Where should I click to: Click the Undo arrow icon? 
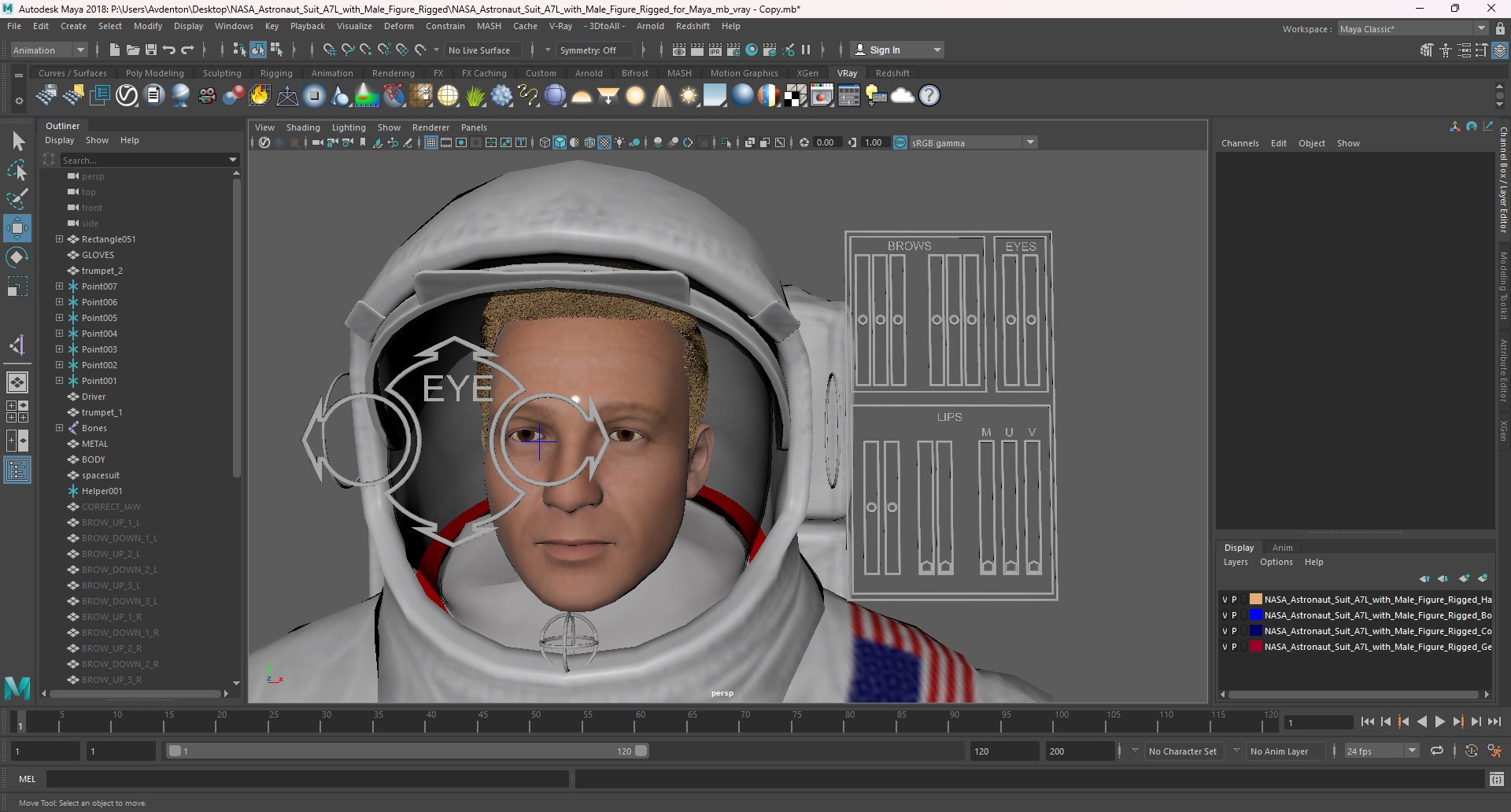169,50
